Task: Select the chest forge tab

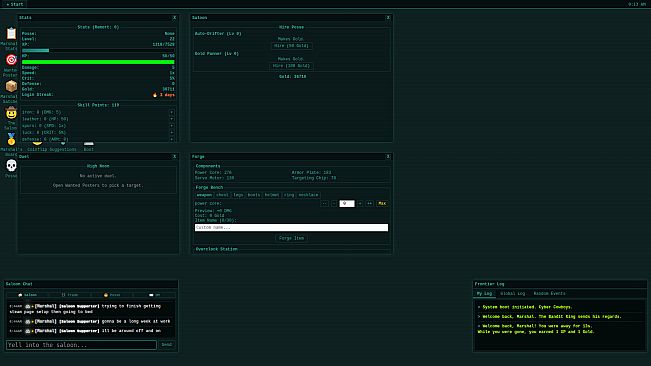Action: [222, 195]
